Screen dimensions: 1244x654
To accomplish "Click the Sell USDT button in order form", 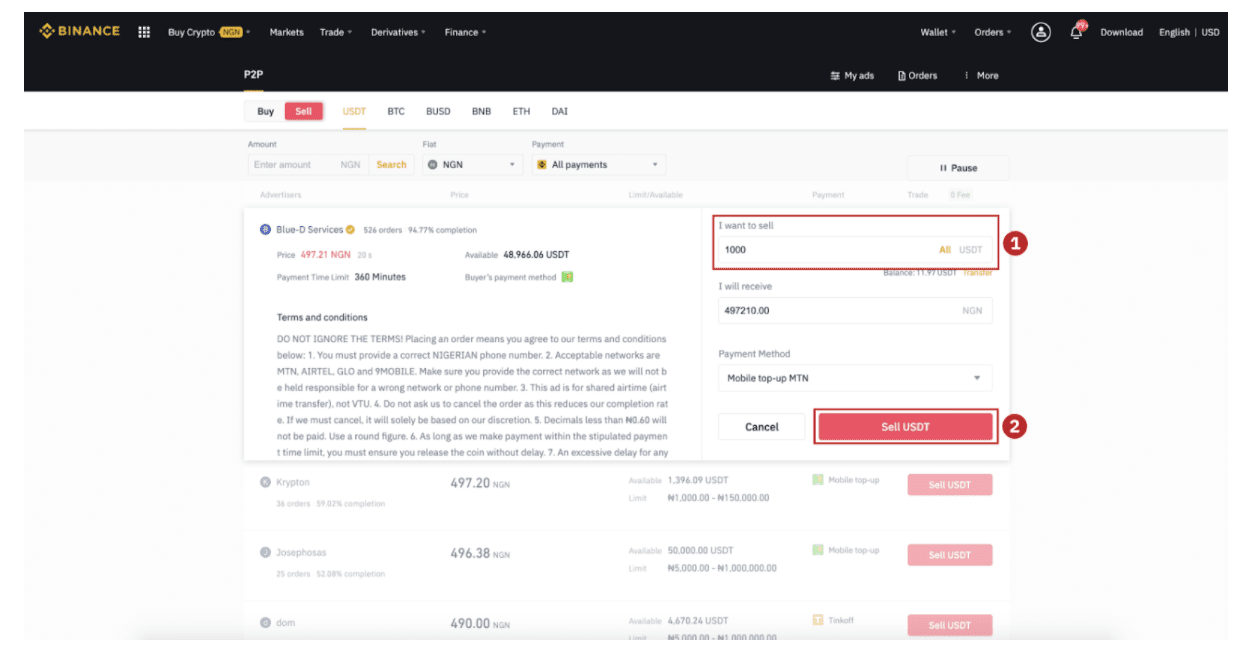I will click(905, 427).
